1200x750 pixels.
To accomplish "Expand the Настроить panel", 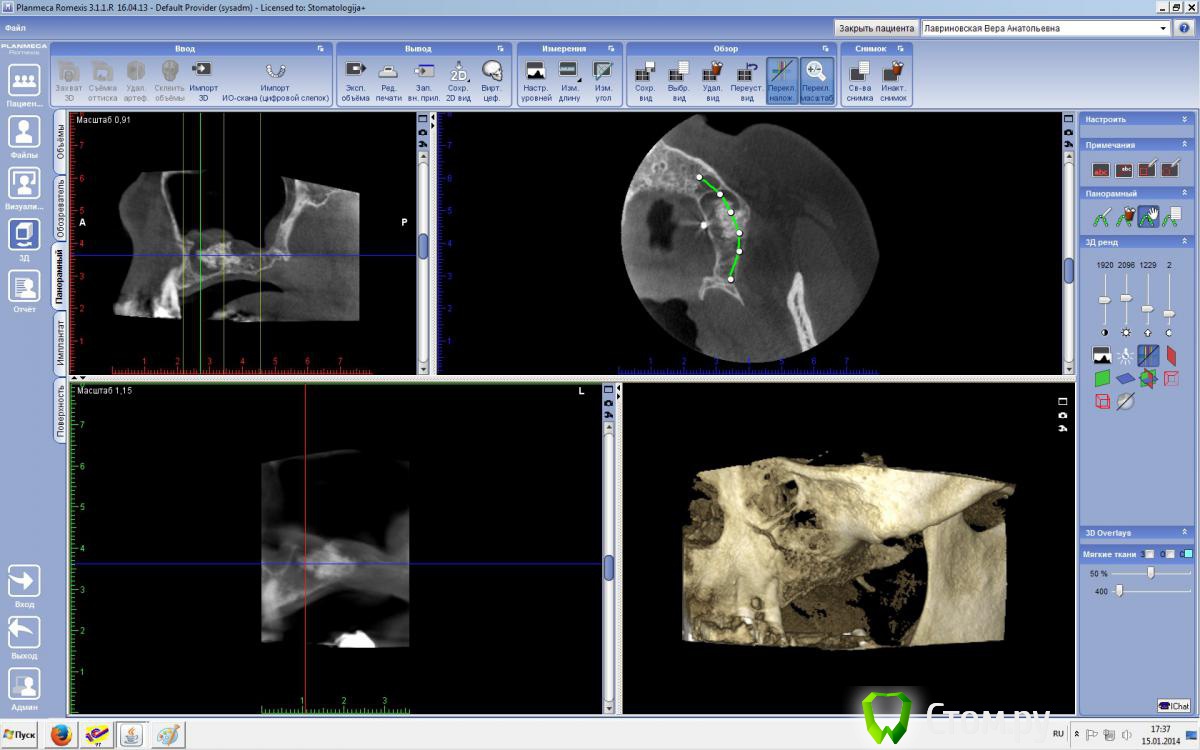I will point(1185,119).
